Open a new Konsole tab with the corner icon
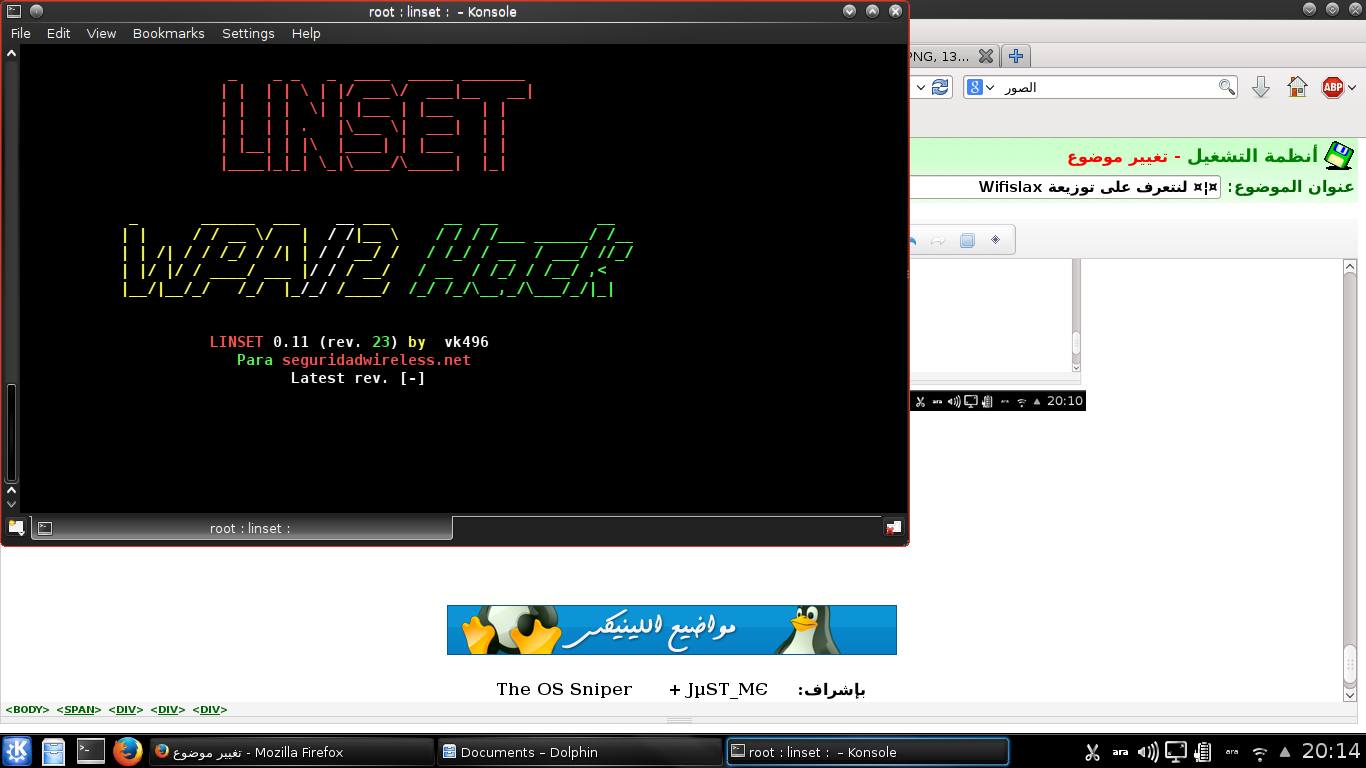The image size is (1366, 768). 16,527
